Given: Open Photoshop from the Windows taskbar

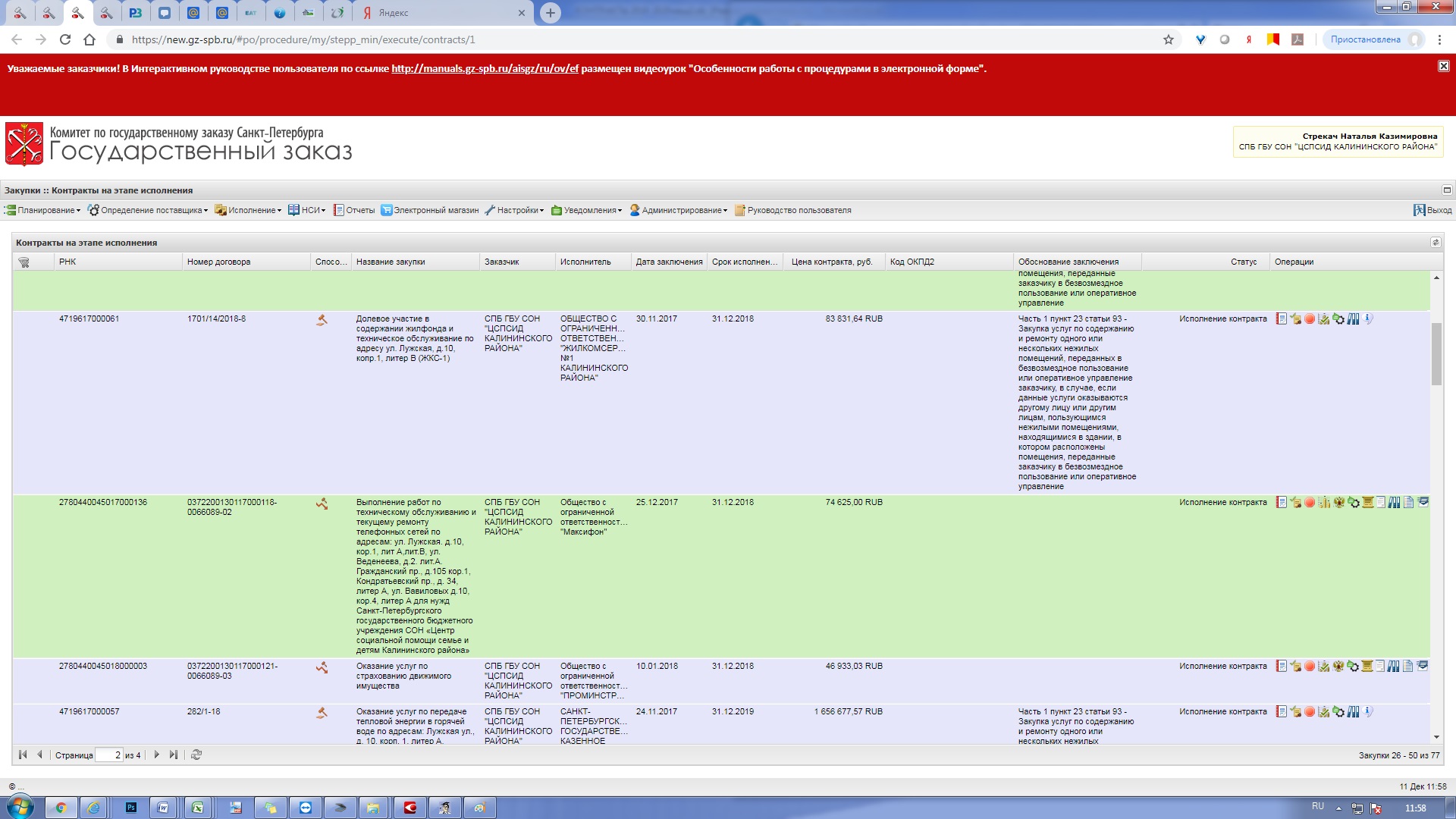Looking at the screenshot, I should 130,808.
